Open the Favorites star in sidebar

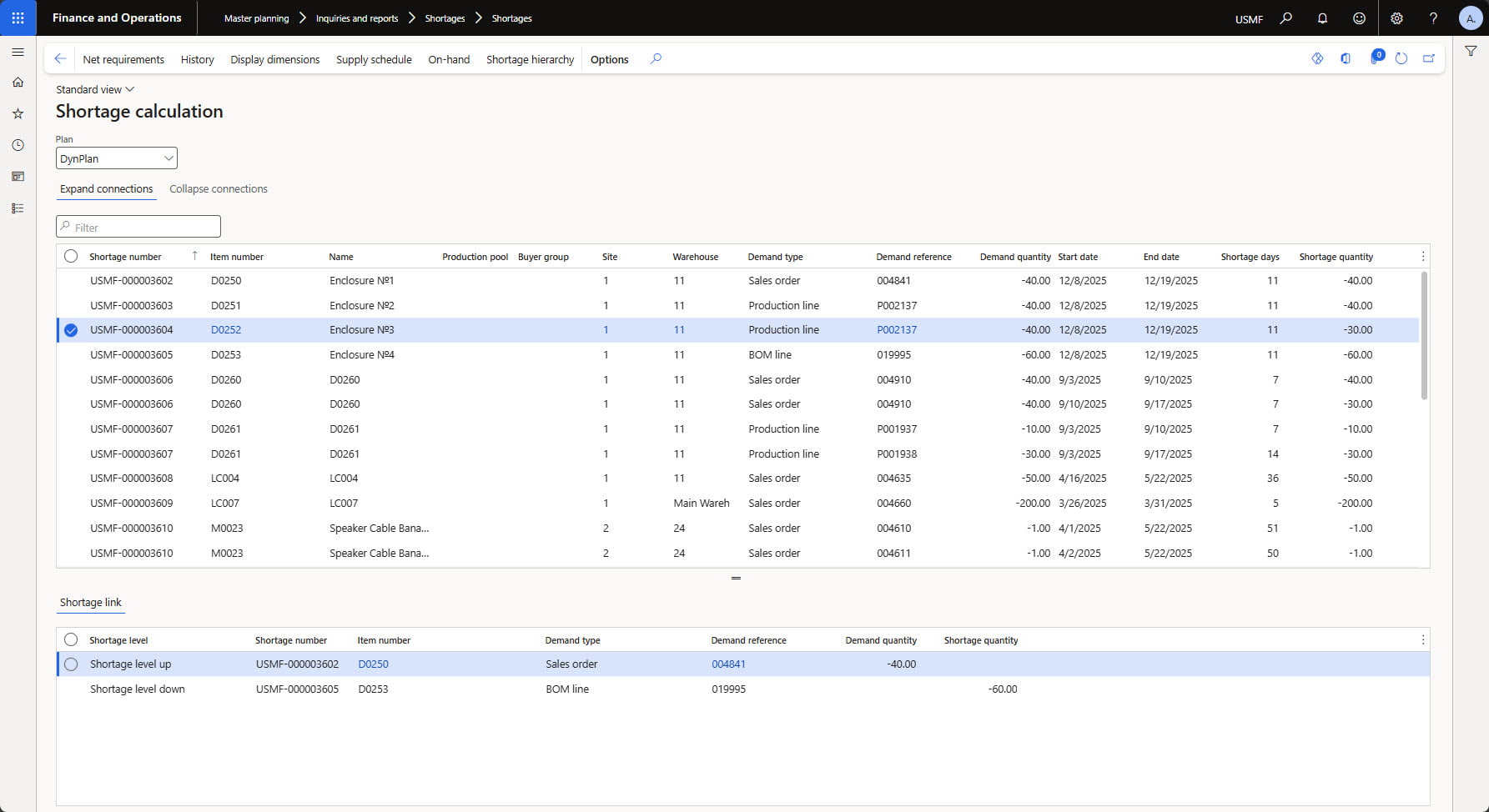pyautogui.click(x=18, y=113)
